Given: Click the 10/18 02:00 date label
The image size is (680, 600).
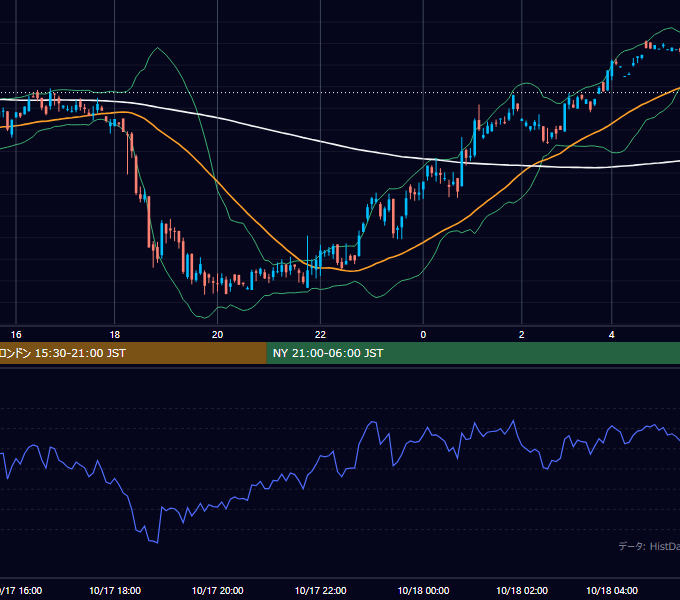Looking at the screenshot, I should [522, 590].
